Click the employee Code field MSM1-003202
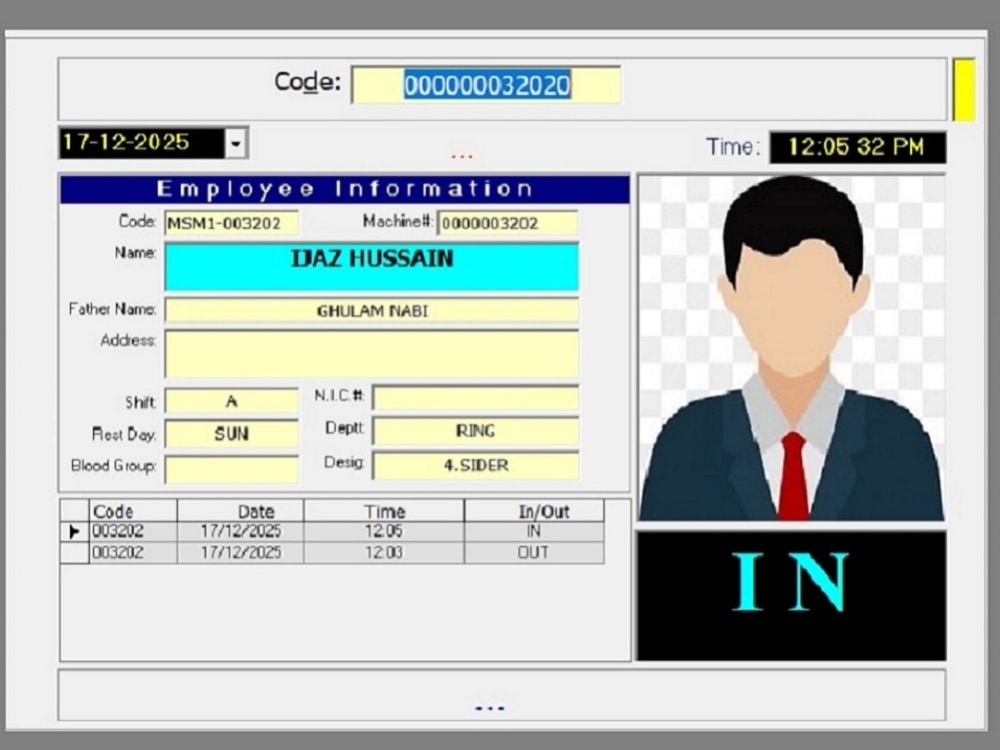This screenshot has width=1000, height=750. (232, 223)
